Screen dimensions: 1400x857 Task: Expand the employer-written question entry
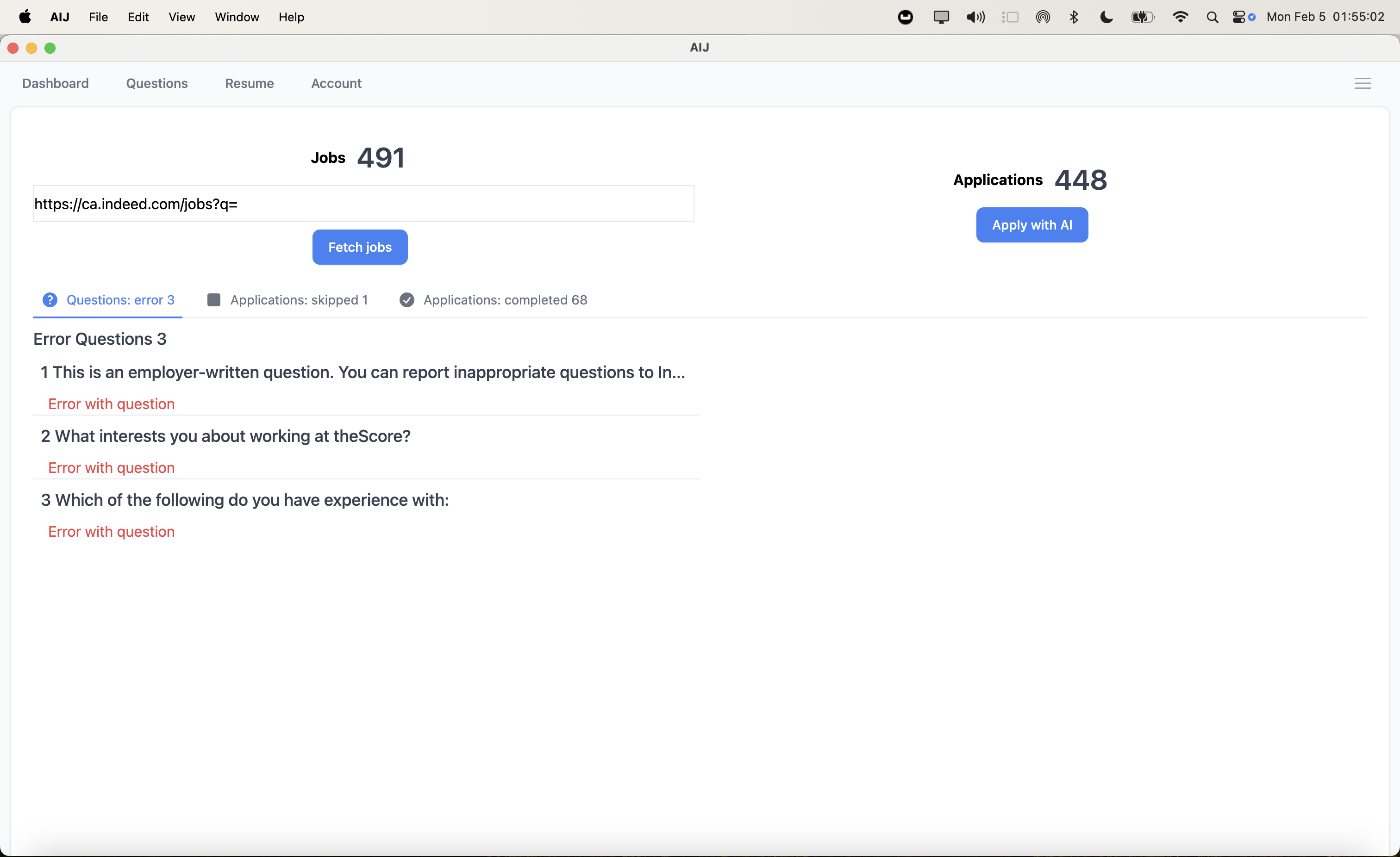coord(362,373)
